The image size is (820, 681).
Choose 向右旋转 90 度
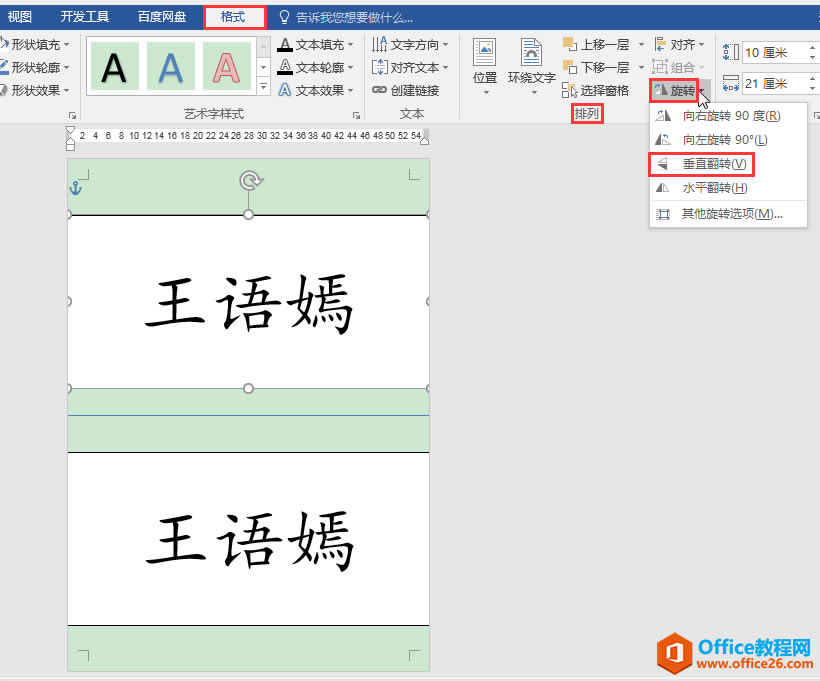(x=728, y=116)
